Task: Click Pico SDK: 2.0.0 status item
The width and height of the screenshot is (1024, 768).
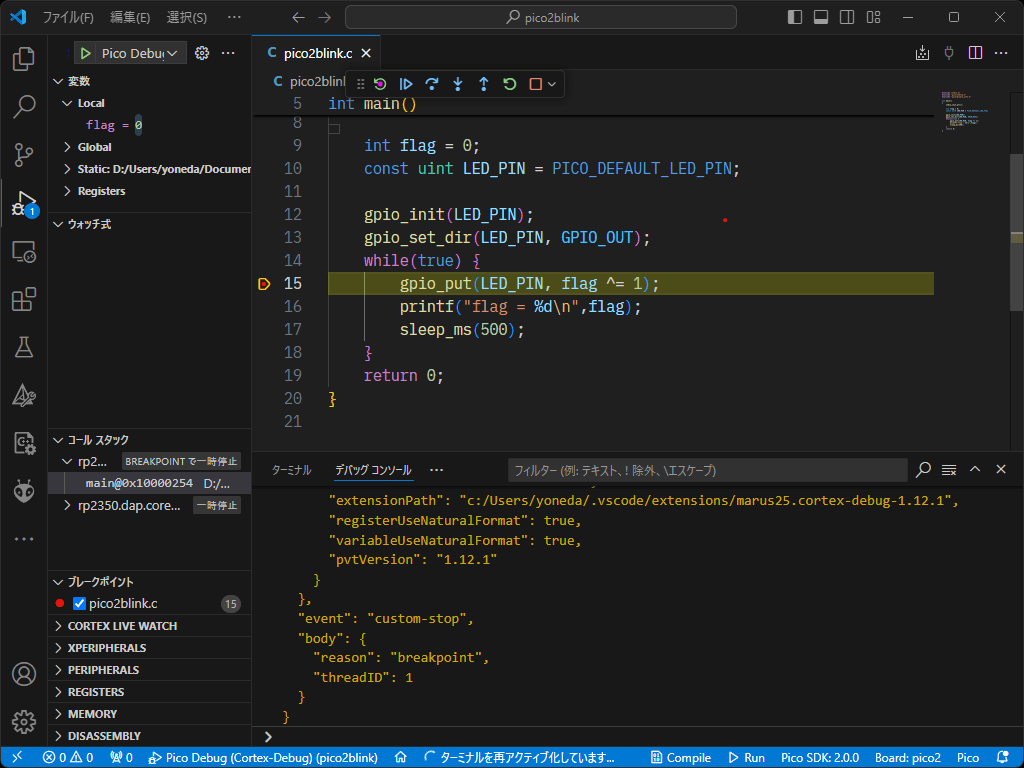Action: (x=820, y=758)
